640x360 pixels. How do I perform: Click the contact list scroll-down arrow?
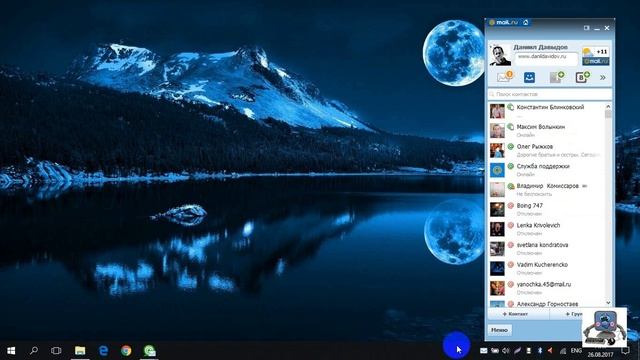[x=608, y=303]
